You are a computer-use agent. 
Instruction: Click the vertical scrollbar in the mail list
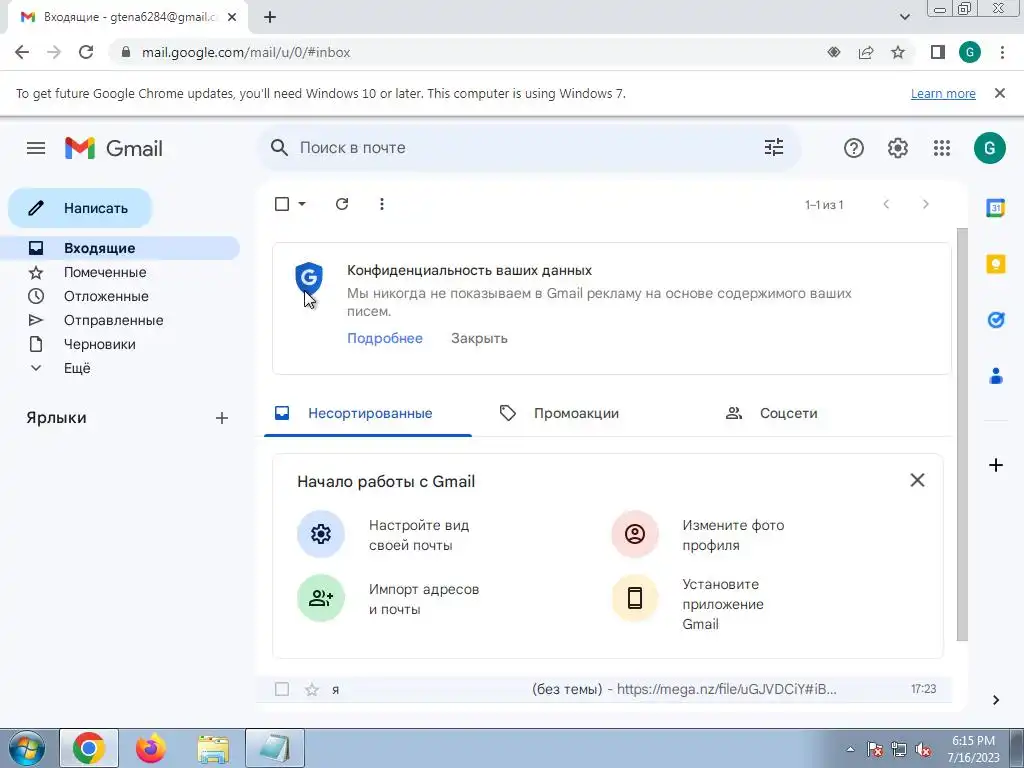962,434
